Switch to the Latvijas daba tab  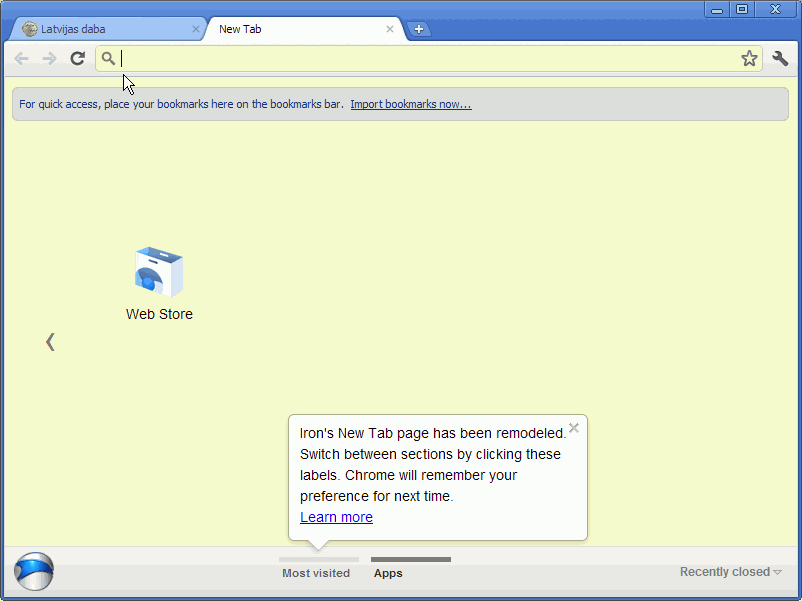tap(108, 29)
